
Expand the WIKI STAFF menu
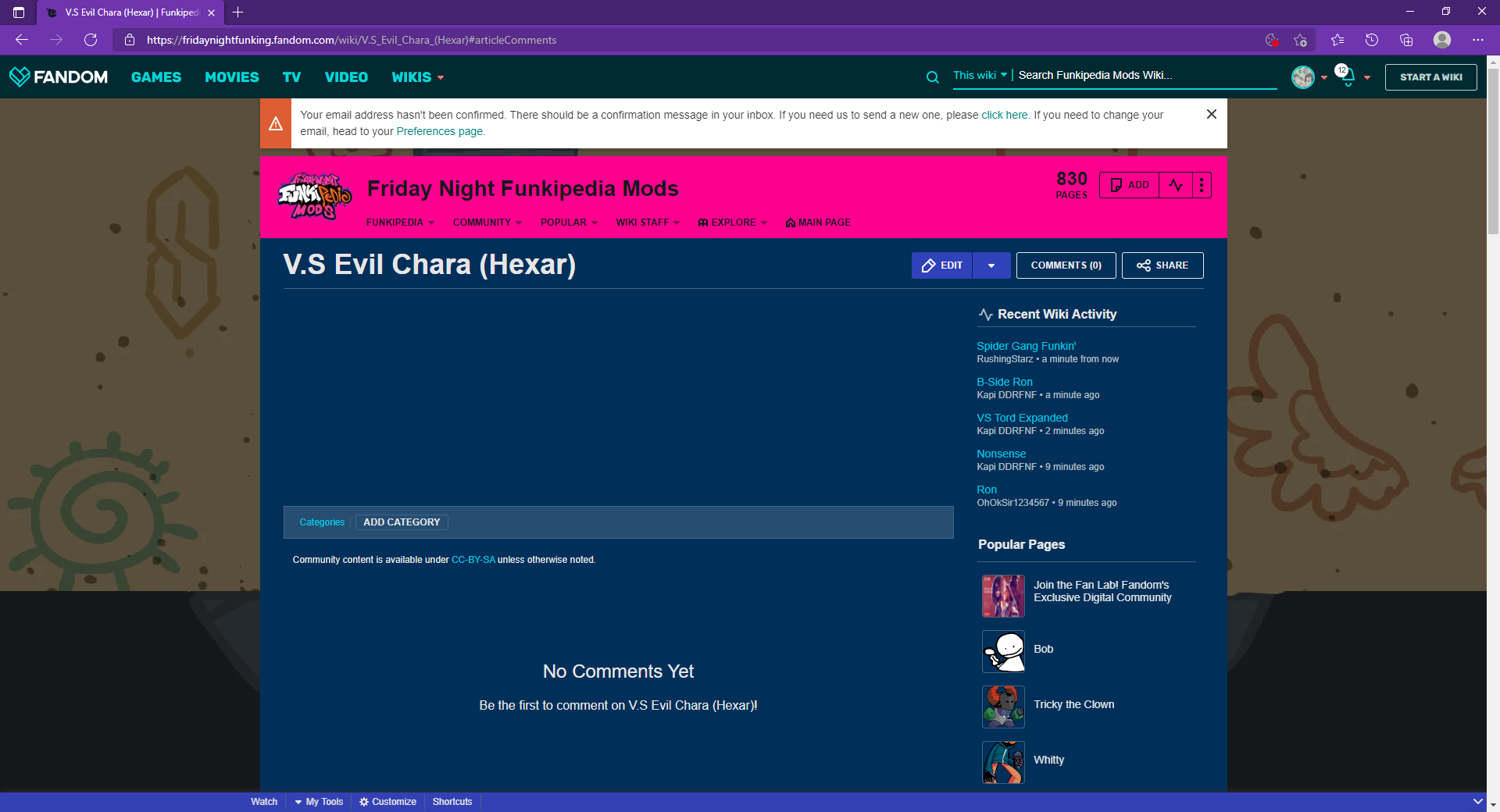(x=648, y=223)
